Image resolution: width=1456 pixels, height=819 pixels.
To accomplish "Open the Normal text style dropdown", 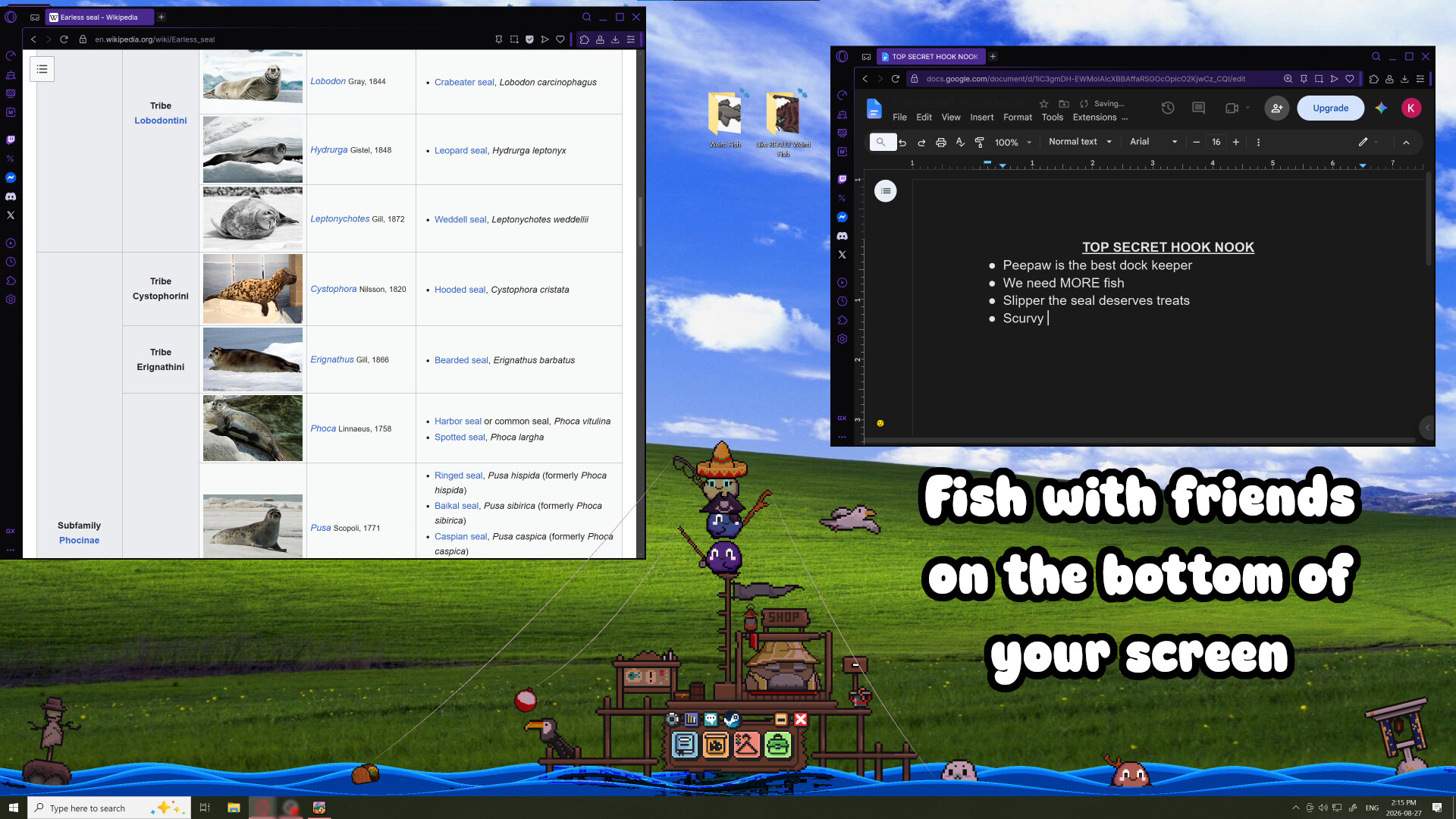I will [1080, 142].
